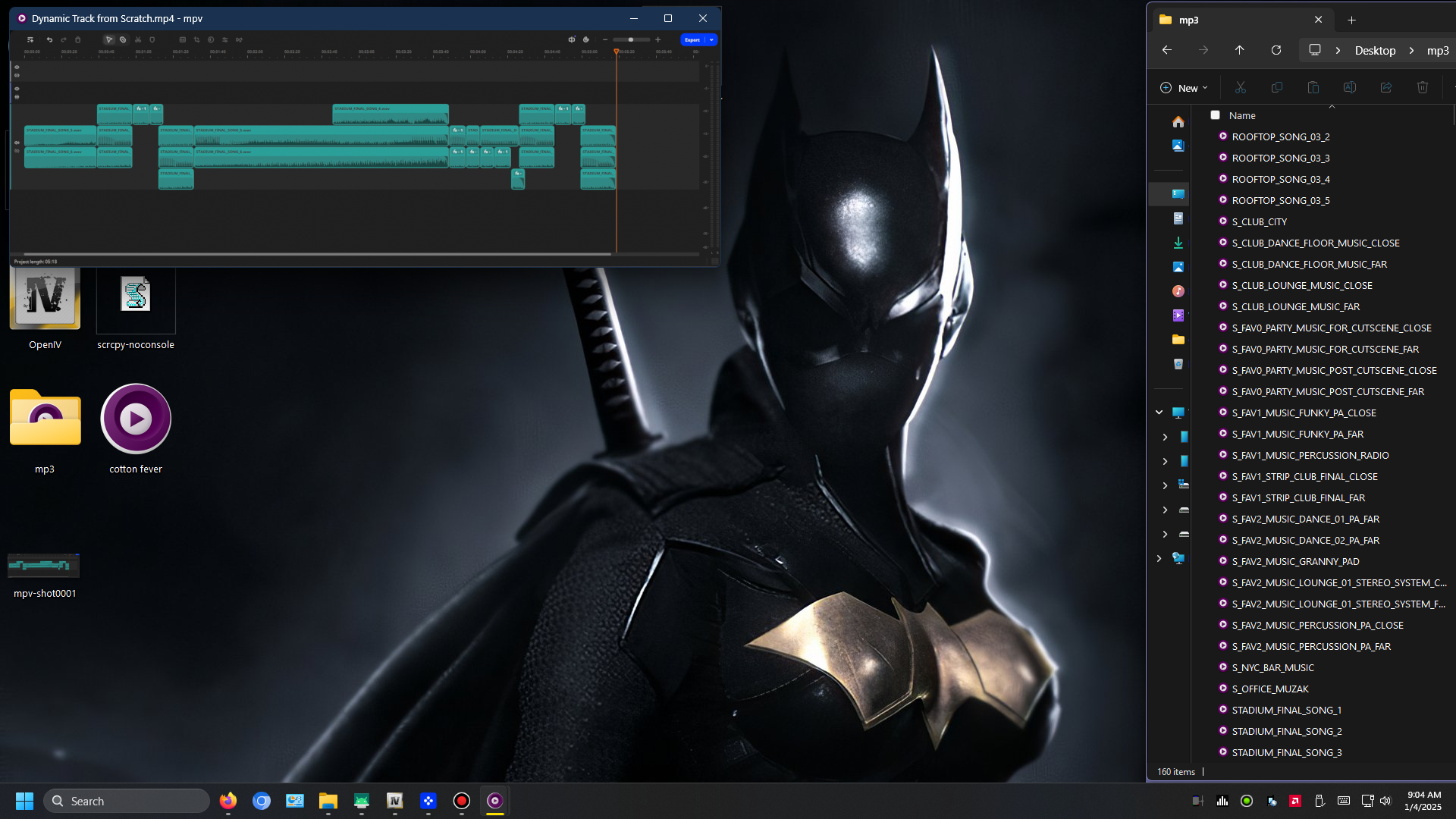The width and height of the screenshot is (1456, 819).
Task: Open the Export dropdown arrow in mpv video
Action: point(711,39)
